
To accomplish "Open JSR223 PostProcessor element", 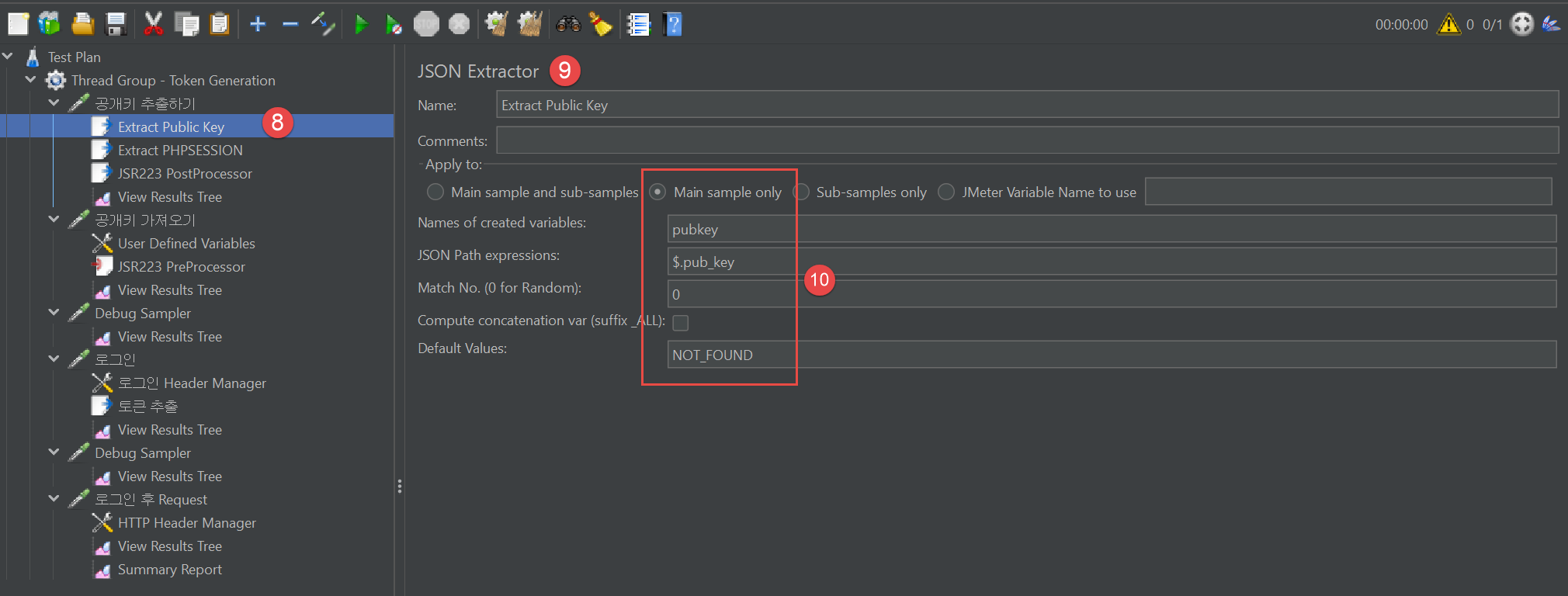I will [185, 173].
